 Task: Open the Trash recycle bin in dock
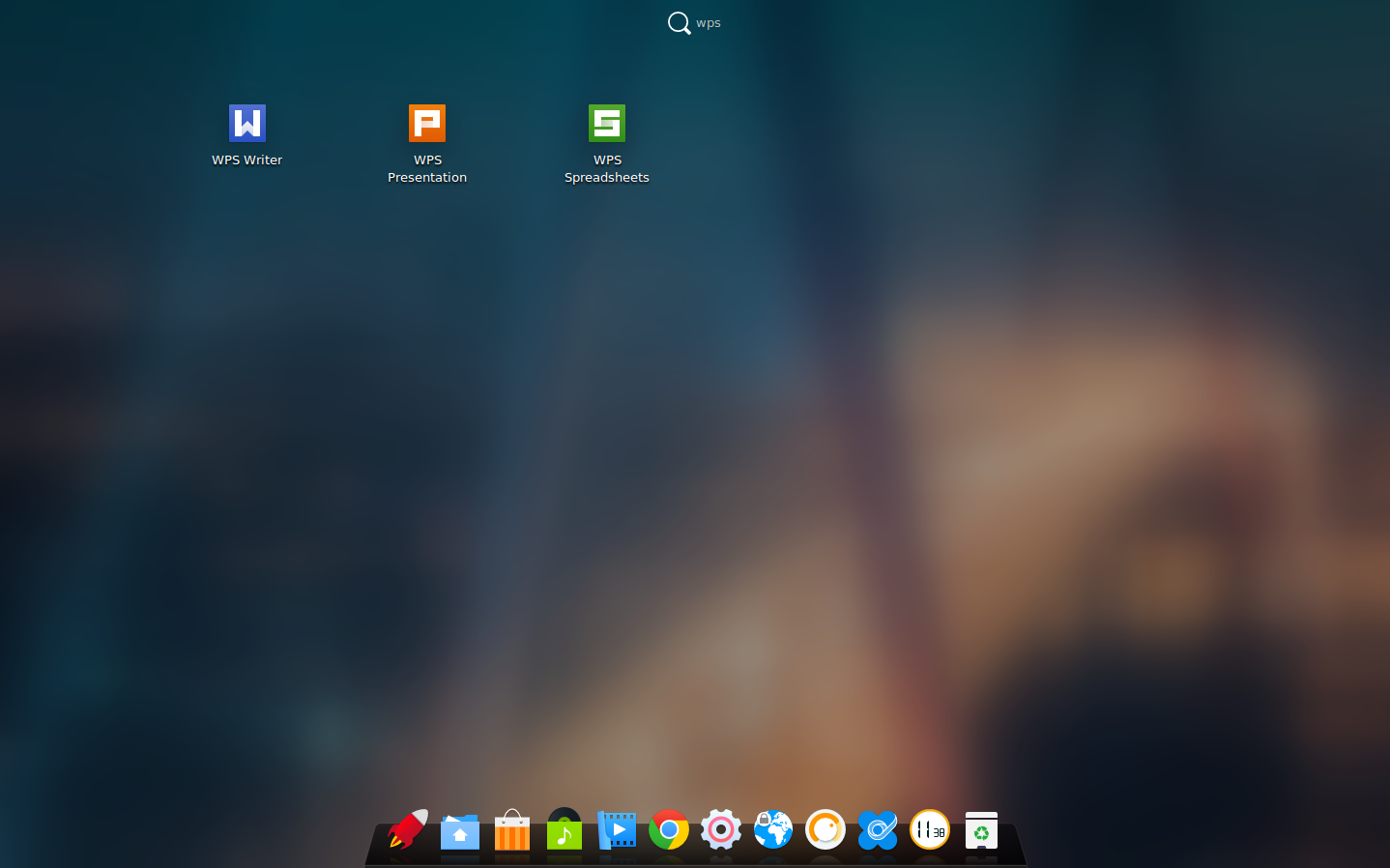[x=981, y=830]
